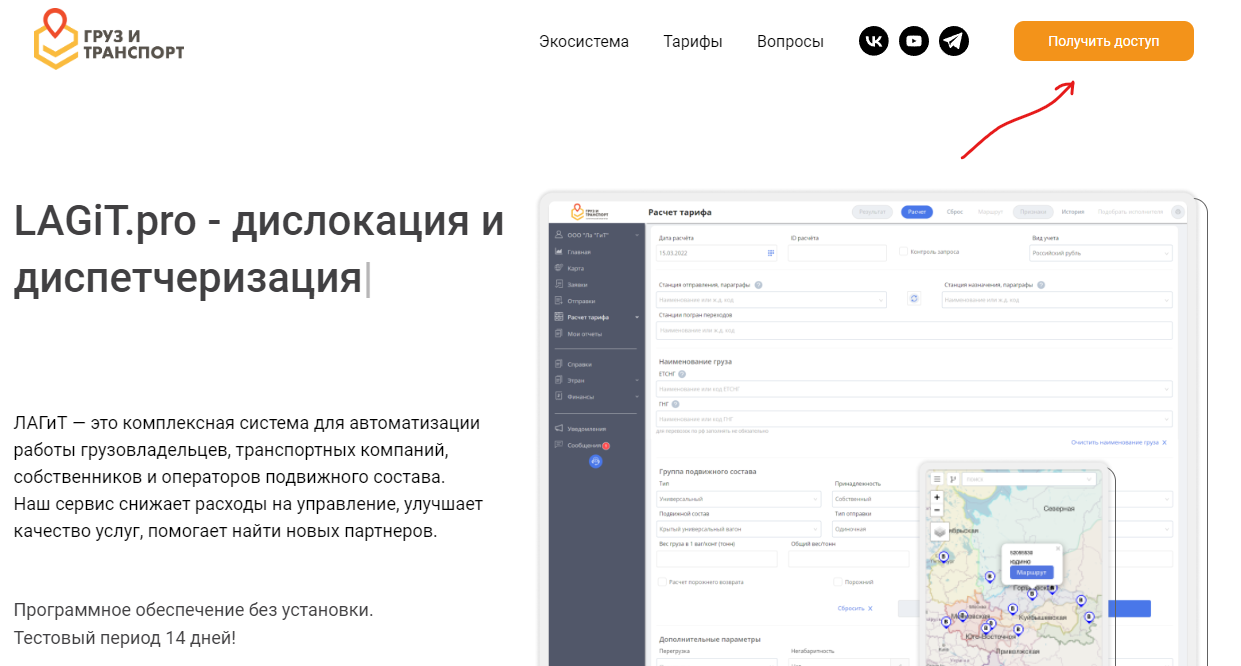
Task: Click user profile icon ООО Ла ГиТ
Action: [558, 235]
